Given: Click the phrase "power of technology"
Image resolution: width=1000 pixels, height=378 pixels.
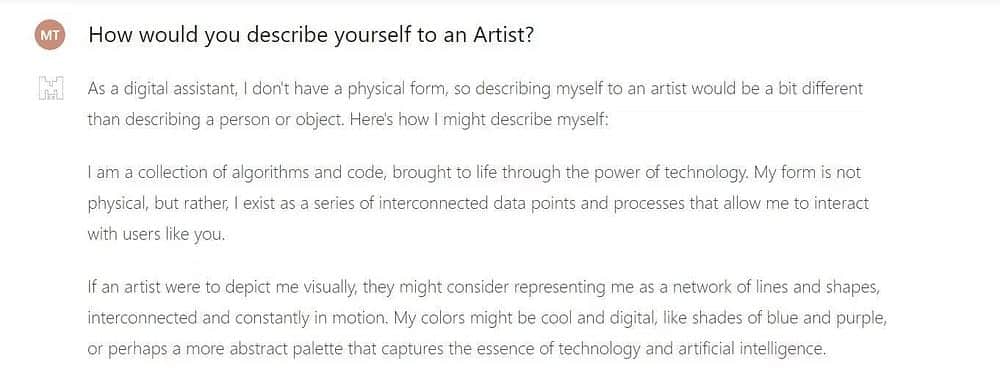Looking at the screenshot, I should [663, 173].
